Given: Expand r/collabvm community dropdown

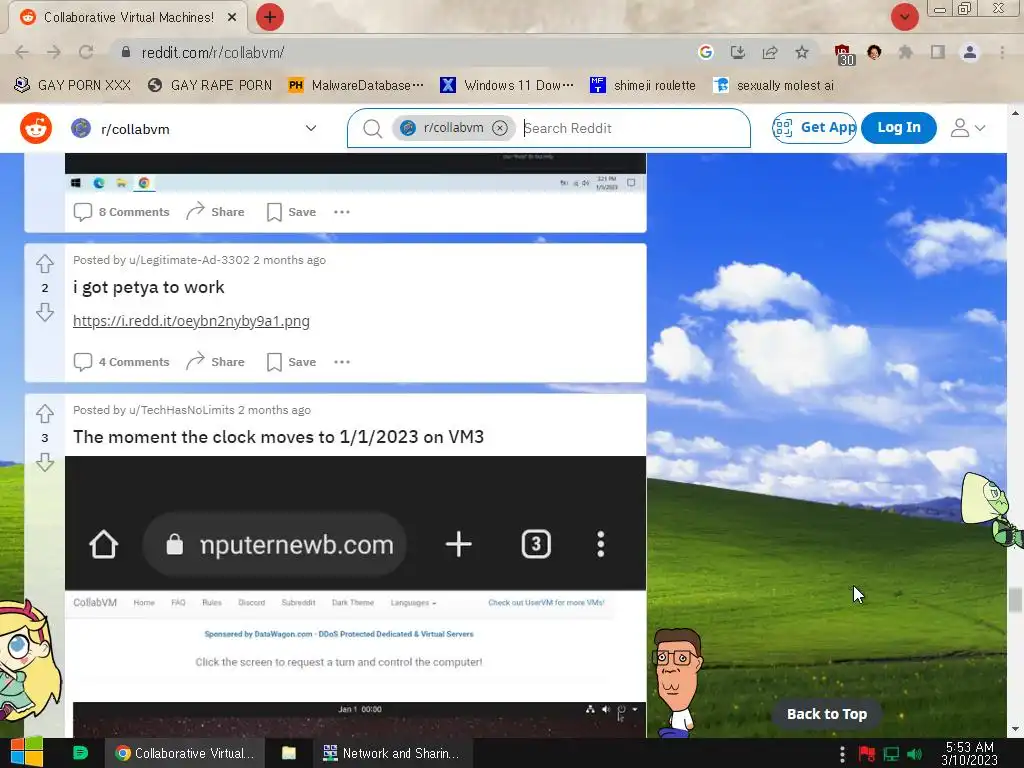Looking at the screenshot, I should [311, 129].
